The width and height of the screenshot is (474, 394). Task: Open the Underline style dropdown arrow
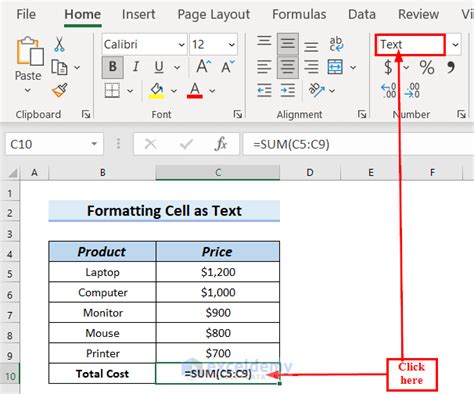(177, 68)
